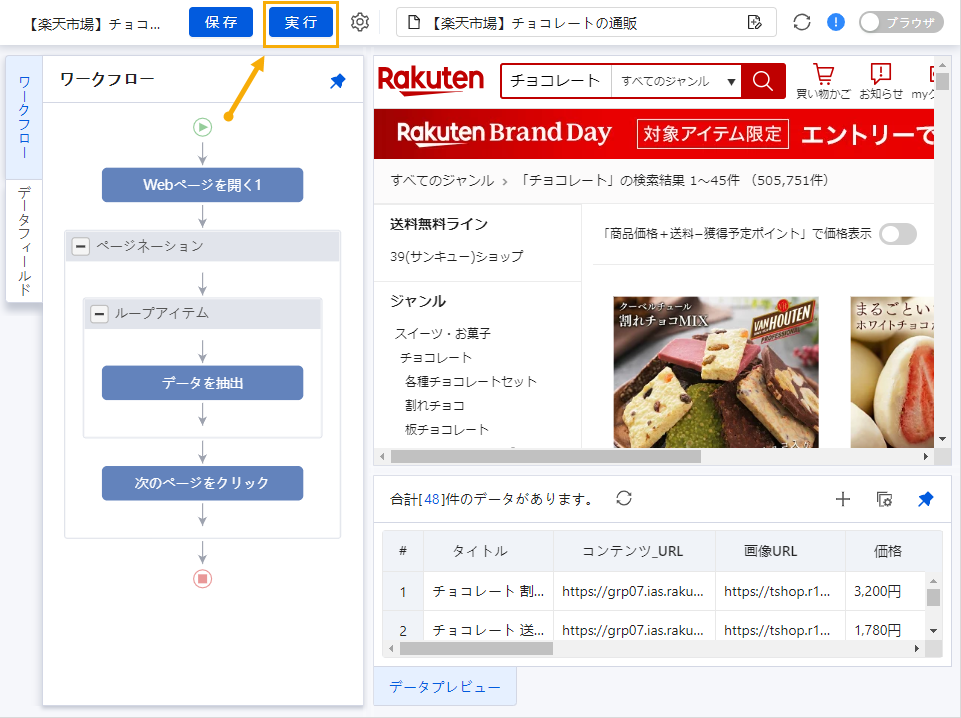Open the 【楽天市場】チョコ... task tab
The image size is (961, 718).
point(95,24)
